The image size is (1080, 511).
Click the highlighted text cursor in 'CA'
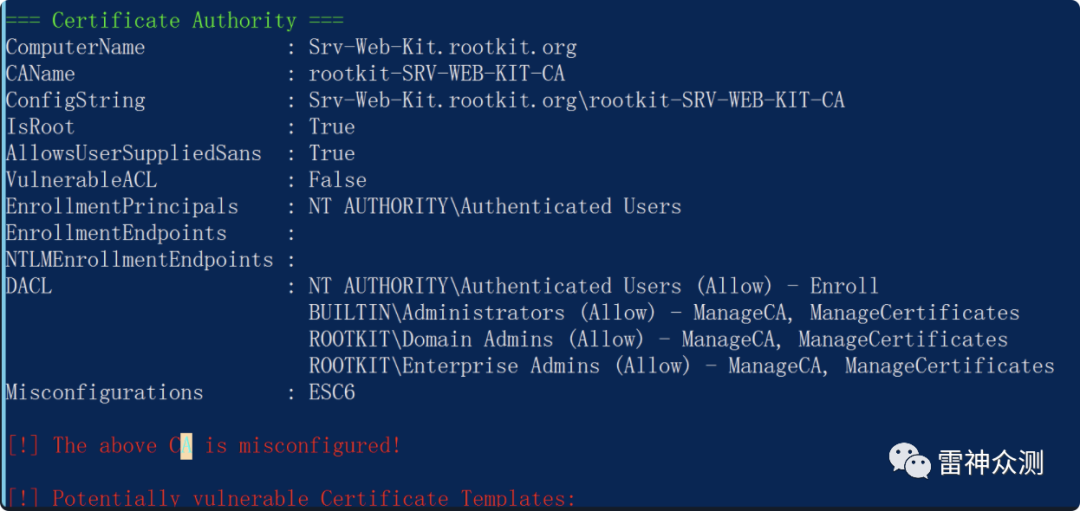(186, 446)
